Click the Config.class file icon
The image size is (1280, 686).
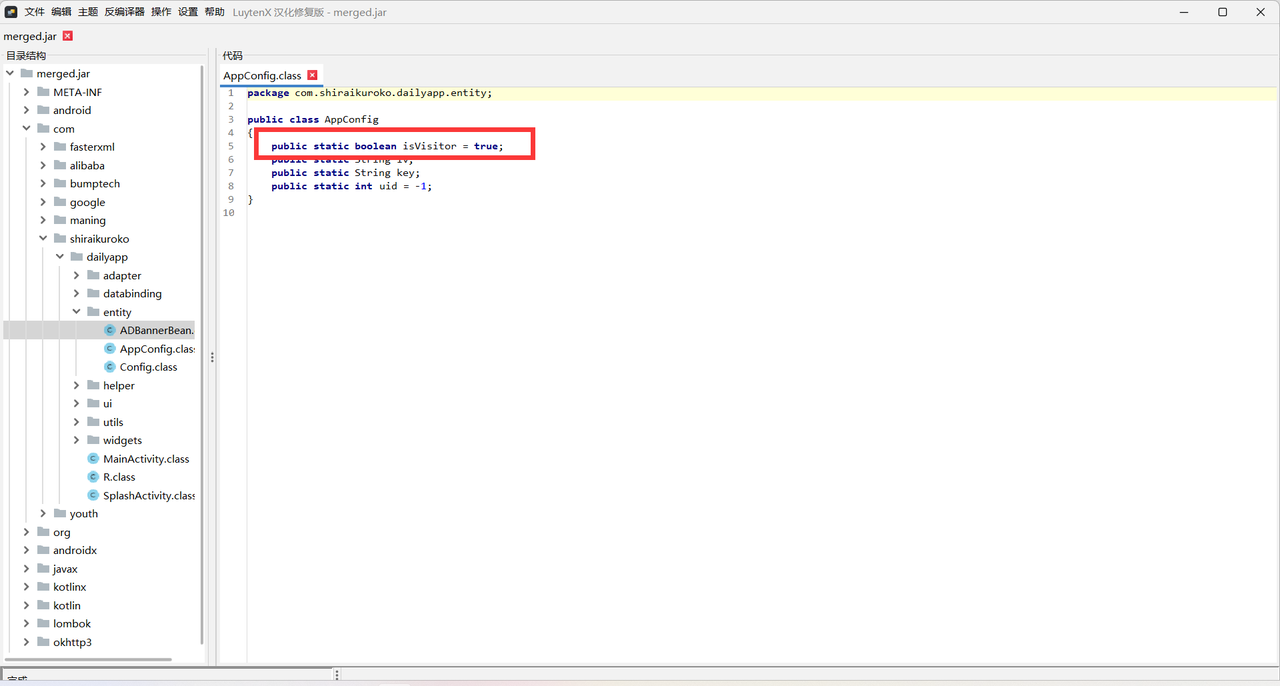point(110,367)
